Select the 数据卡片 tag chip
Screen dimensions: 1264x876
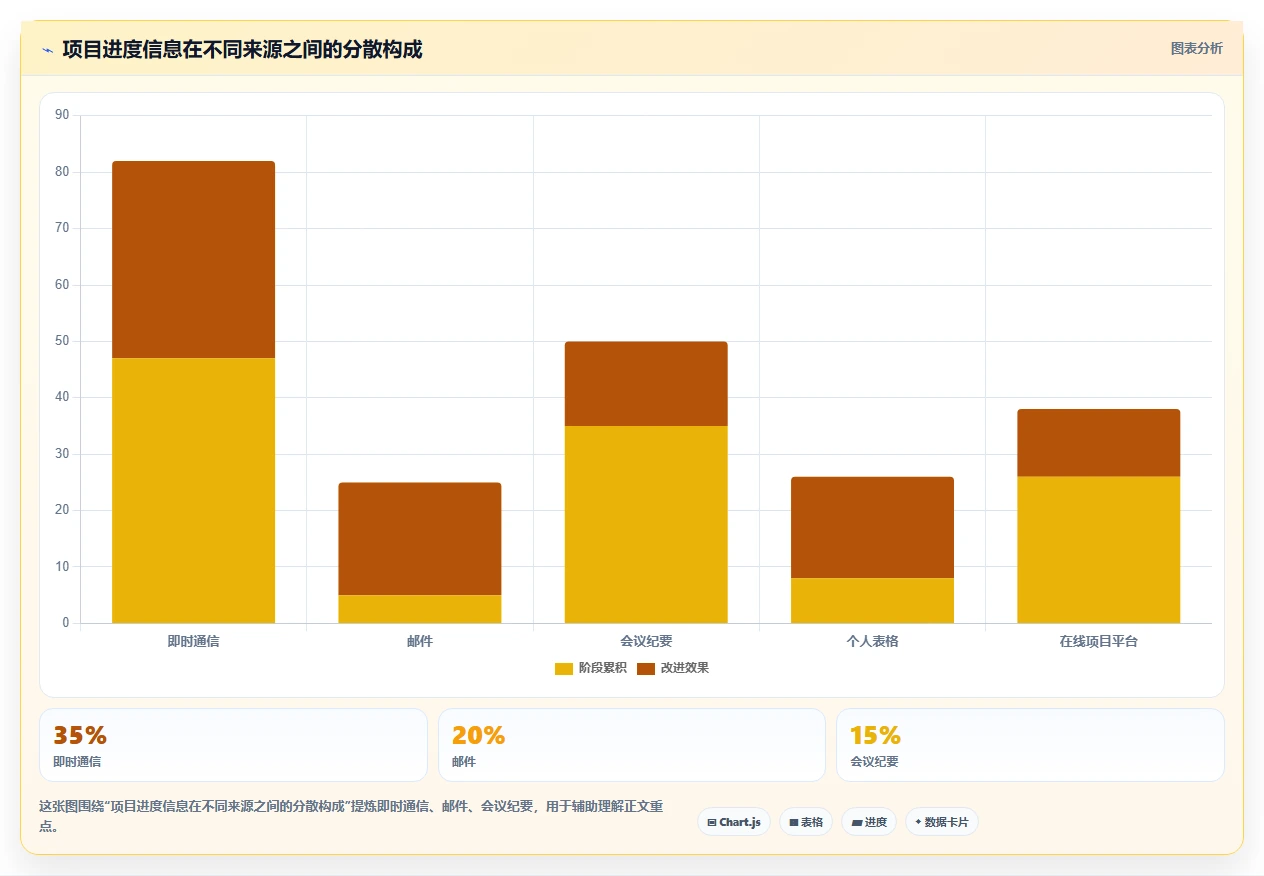[942, 822]
